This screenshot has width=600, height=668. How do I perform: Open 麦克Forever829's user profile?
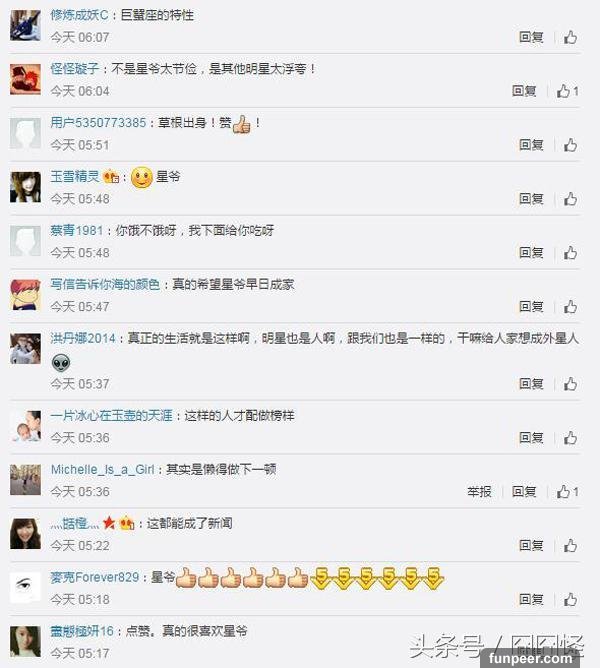(x=95, y=577)
